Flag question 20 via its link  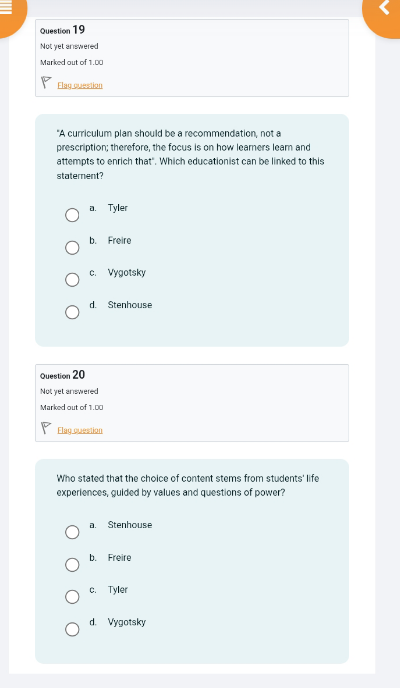(x=80, y=430)
